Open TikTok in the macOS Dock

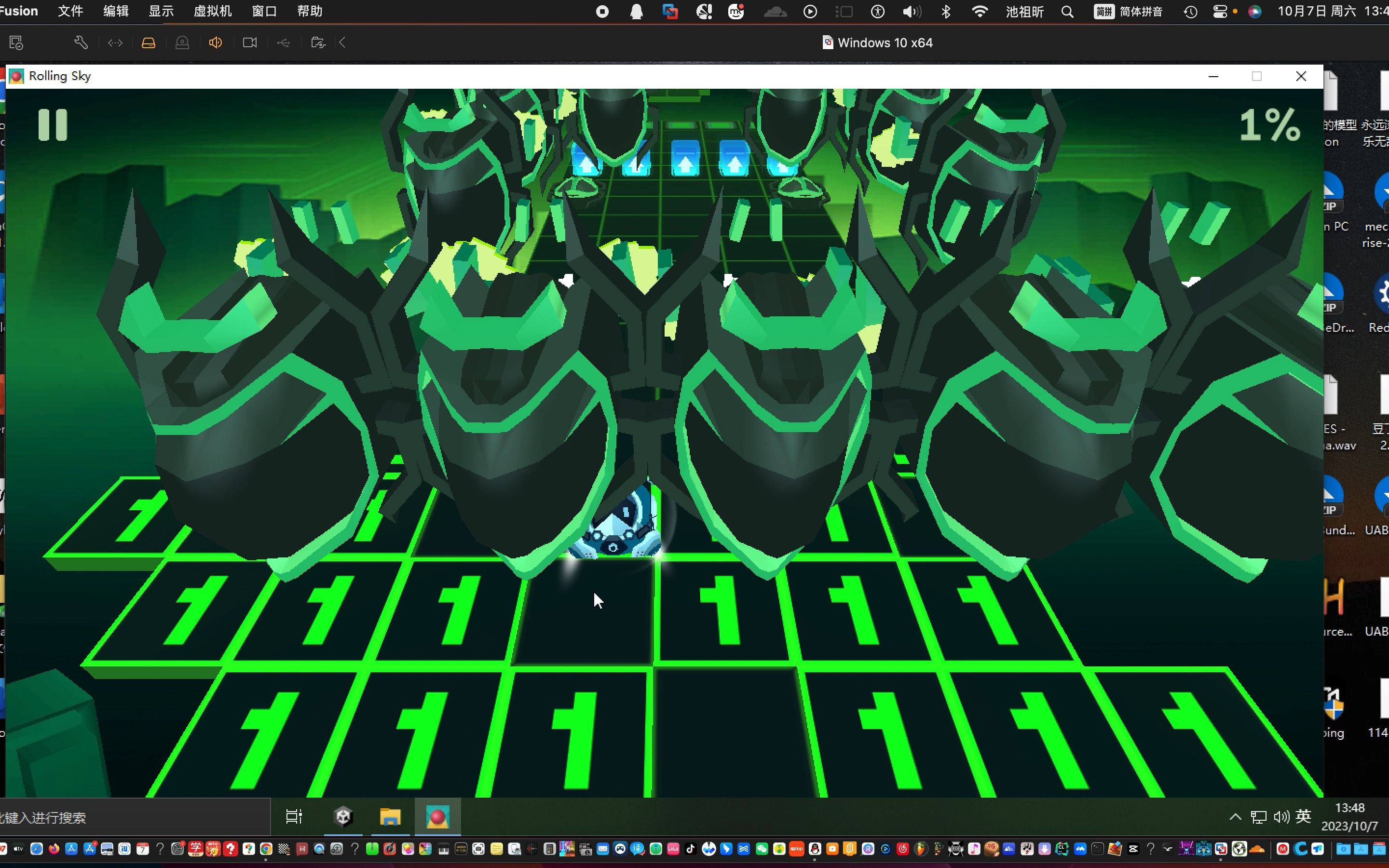tap(691, 849)
